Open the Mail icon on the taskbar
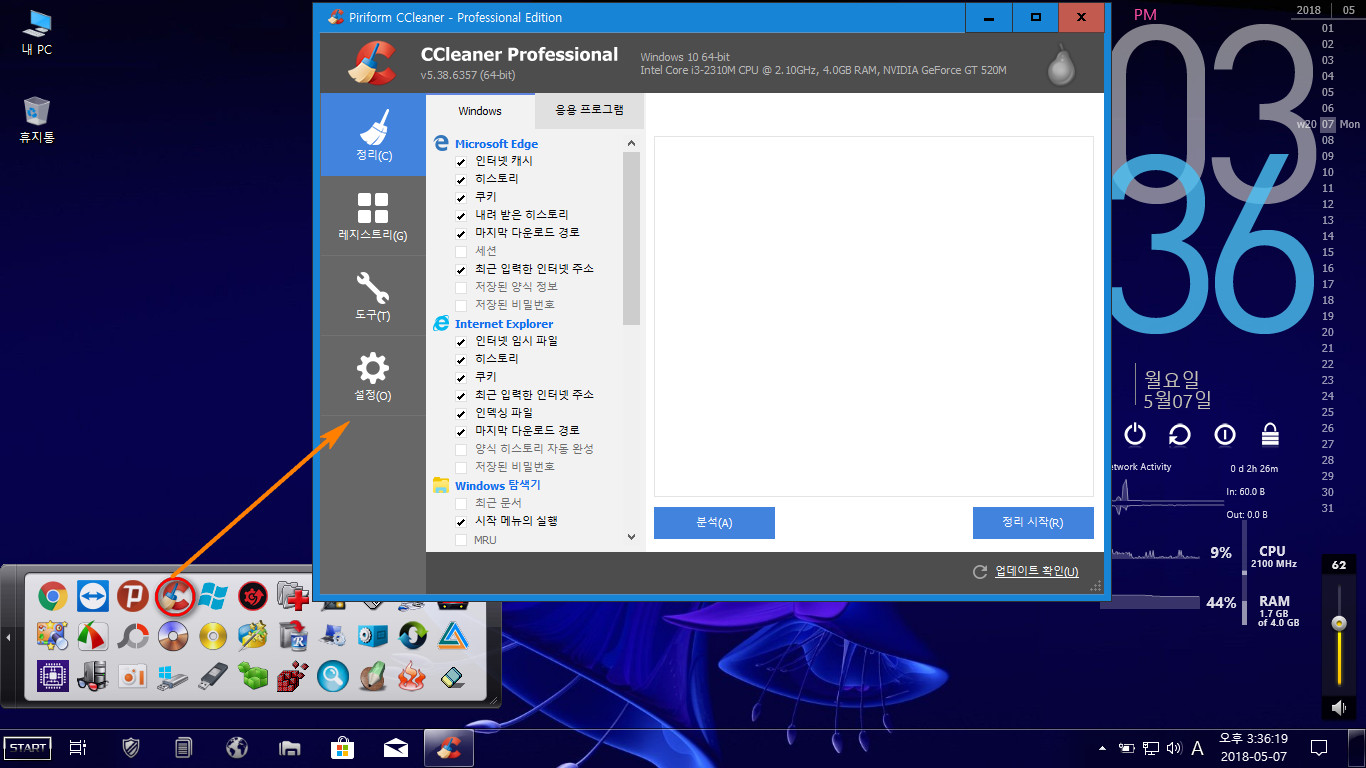This screenshot has width=1366, height=768. pos(395,747)
